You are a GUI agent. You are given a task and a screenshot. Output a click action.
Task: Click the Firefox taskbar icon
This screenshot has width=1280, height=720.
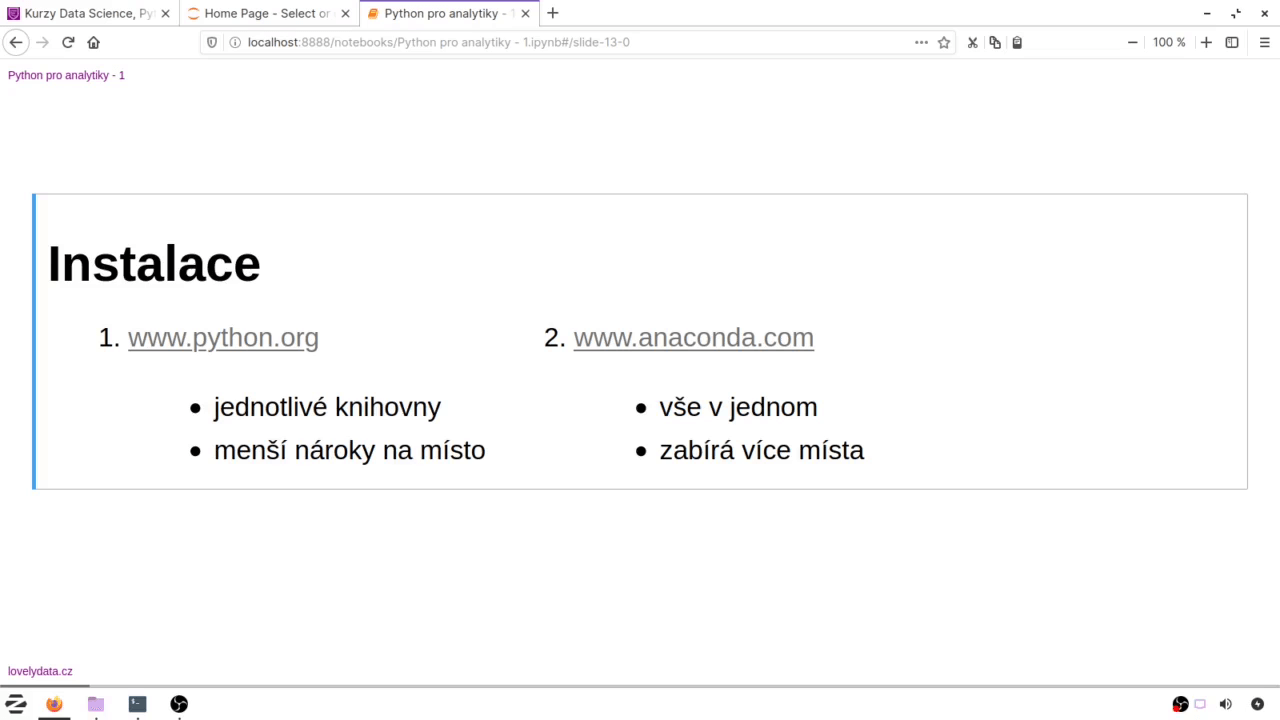[x=54, y=704]
